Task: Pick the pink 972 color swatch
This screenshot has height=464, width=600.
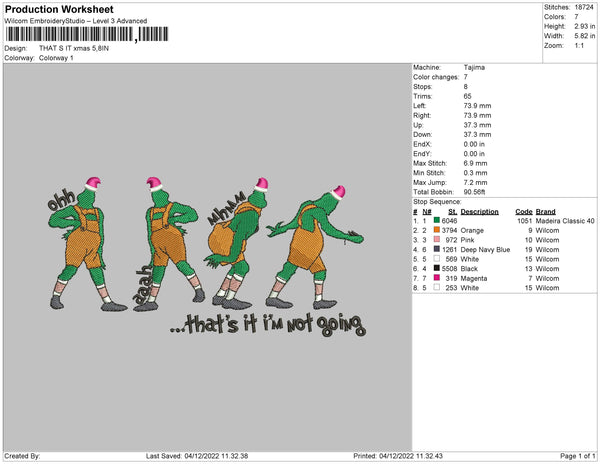Action: pos(438,240)
